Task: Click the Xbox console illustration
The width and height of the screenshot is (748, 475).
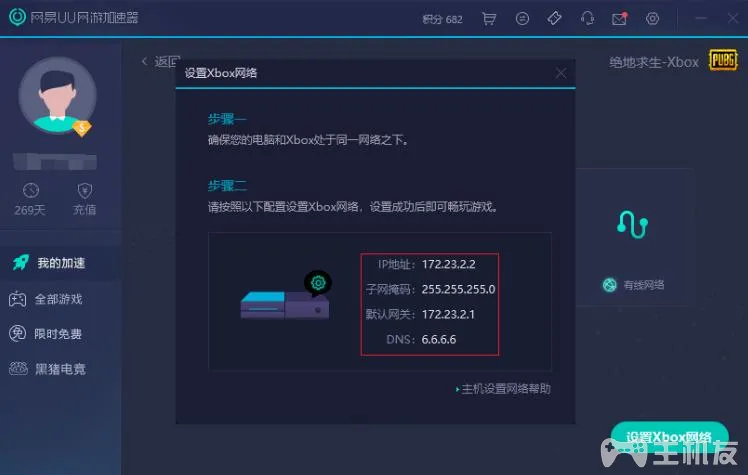Action: point(285,305)
